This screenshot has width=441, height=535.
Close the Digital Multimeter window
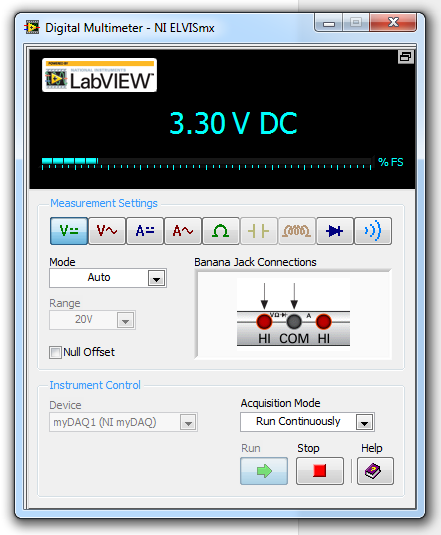pyautogui.click(x=393, y=23)
